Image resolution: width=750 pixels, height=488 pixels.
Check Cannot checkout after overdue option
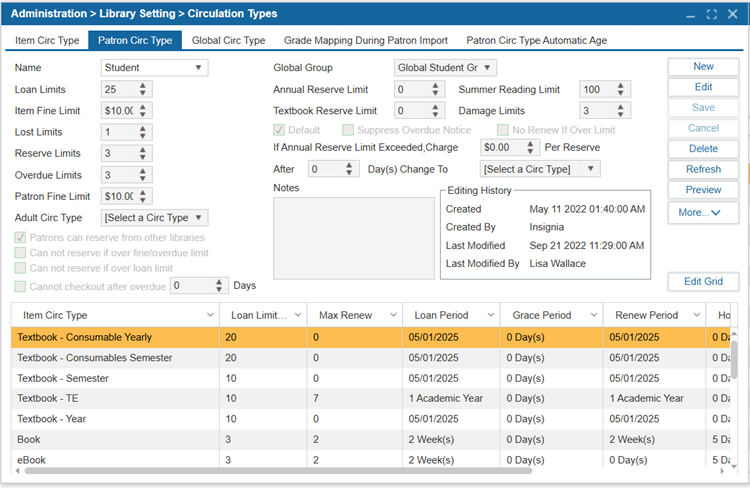pos(21,286)
